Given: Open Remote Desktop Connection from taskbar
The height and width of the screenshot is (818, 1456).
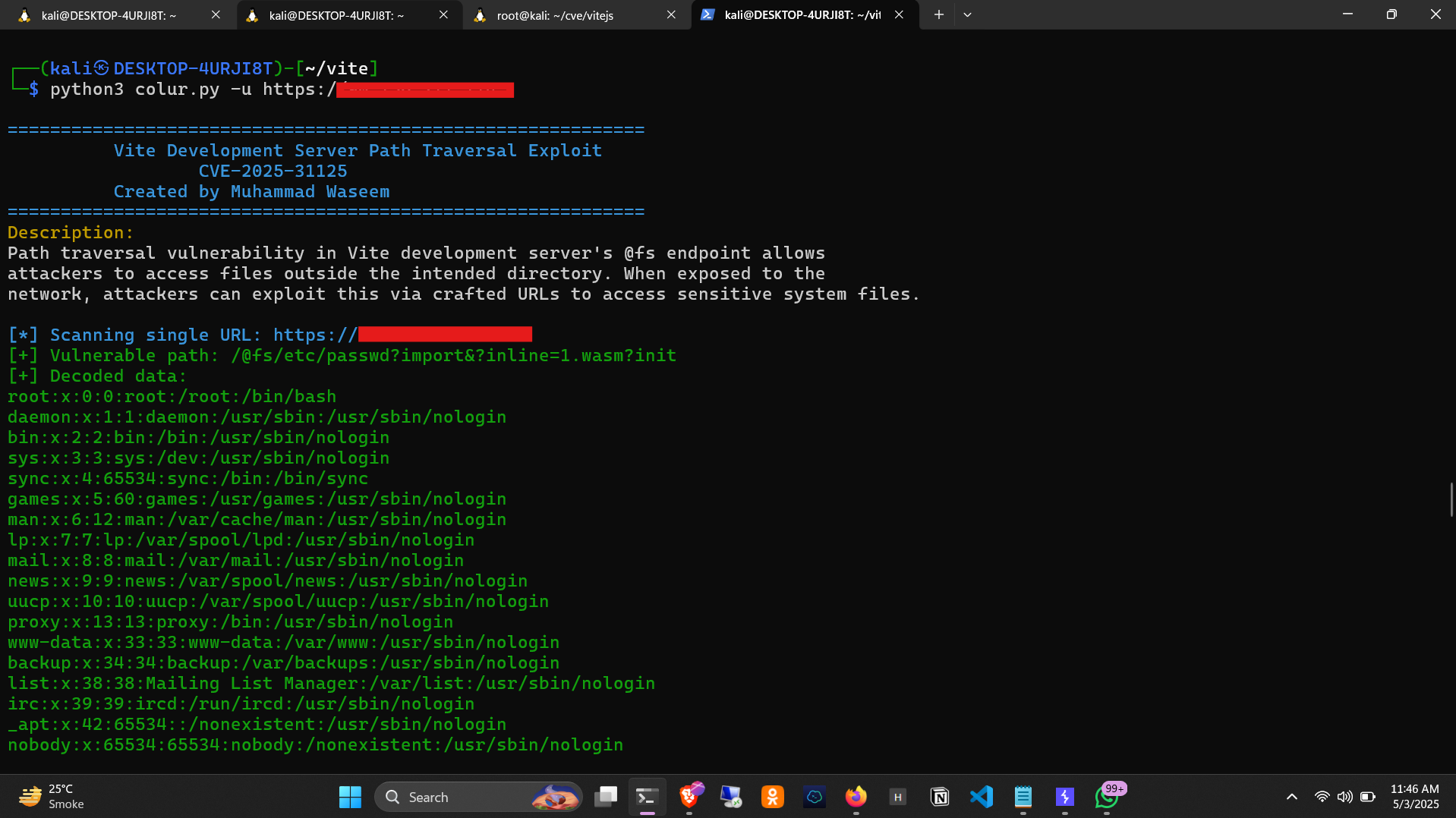Looking at the screenshot, I should click(731, 797).
